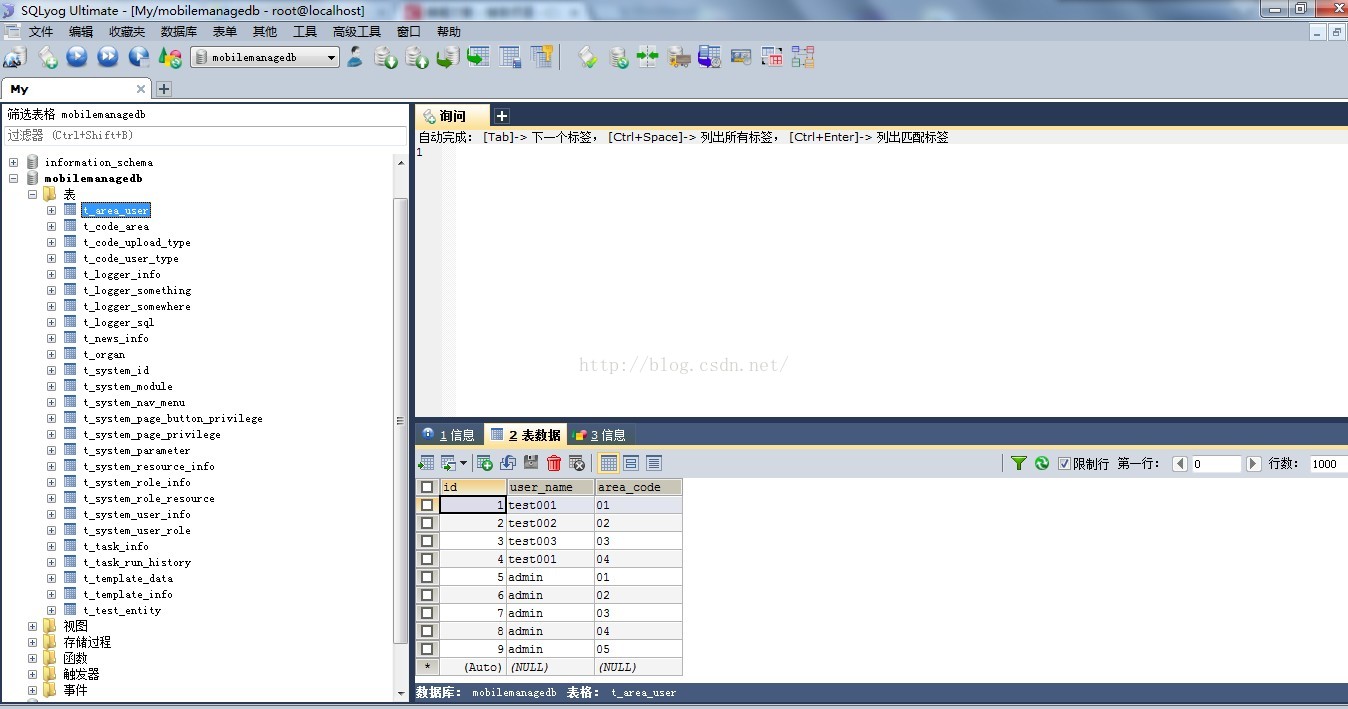Expand the 函数 functions folder
This screenshot has height=709, width=1348.
pyautogui.click(x=33, y=658)
